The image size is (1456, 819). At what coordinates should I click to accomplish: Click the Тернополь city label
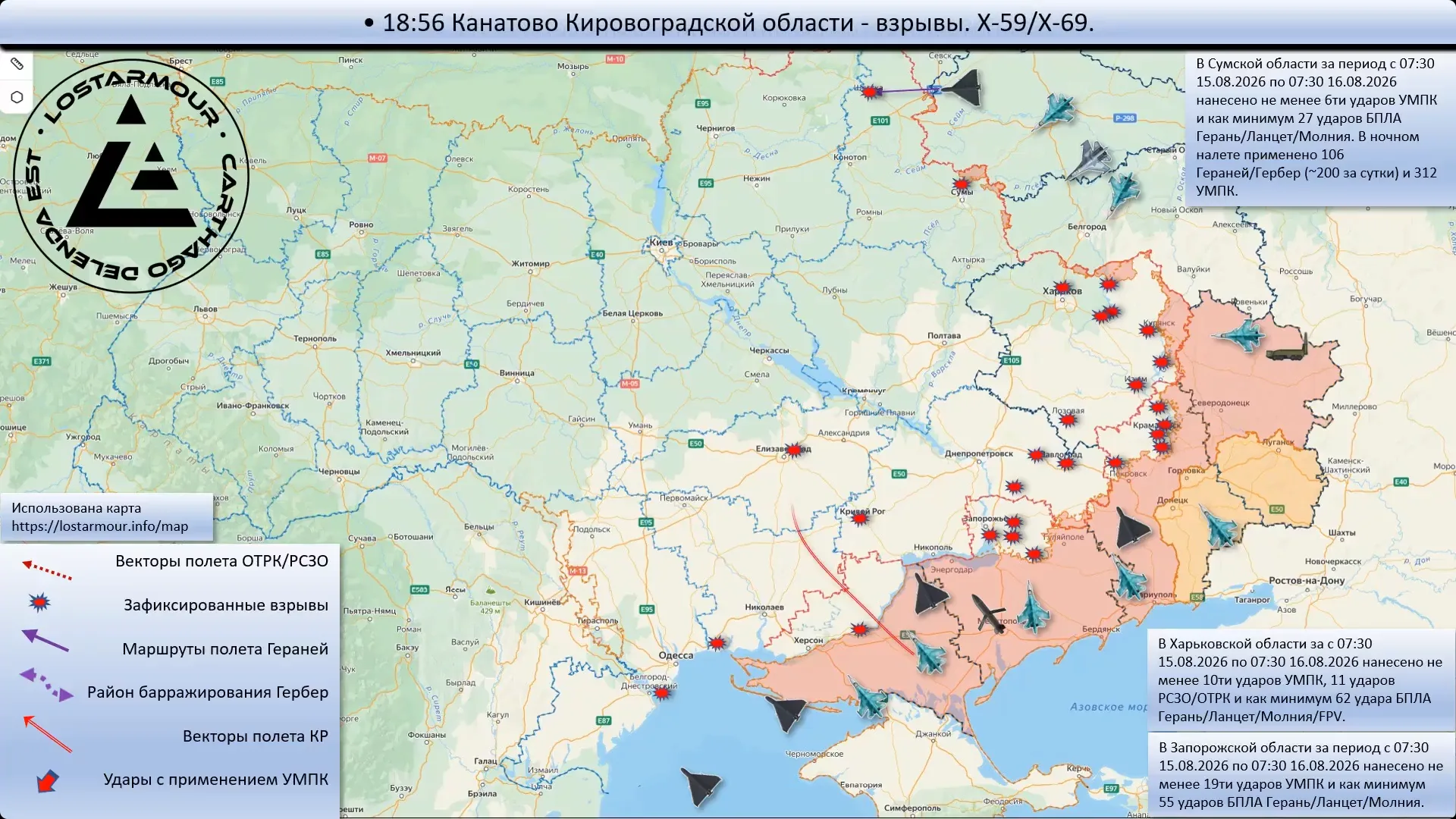click(315, 339)
